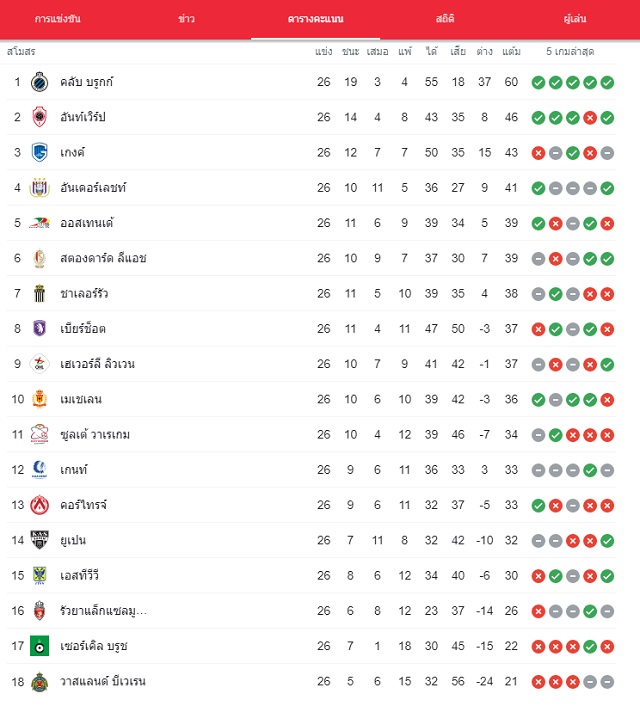Click the เกงค์ team crest icon
Screen dimensions: 640x706
pyautogui.click(x=40, y=152)
